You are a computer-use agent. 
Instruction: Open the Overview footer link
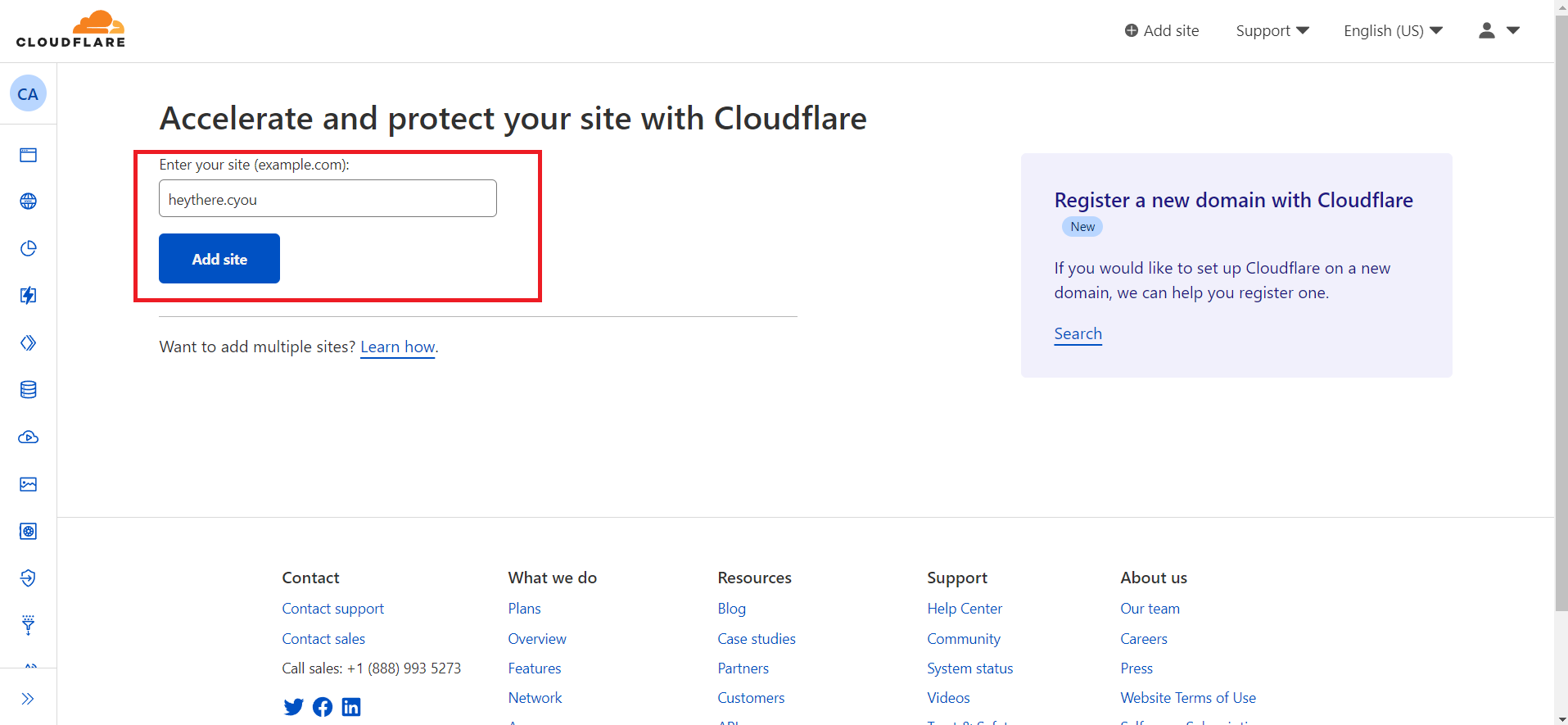click(x=537, y=639)
